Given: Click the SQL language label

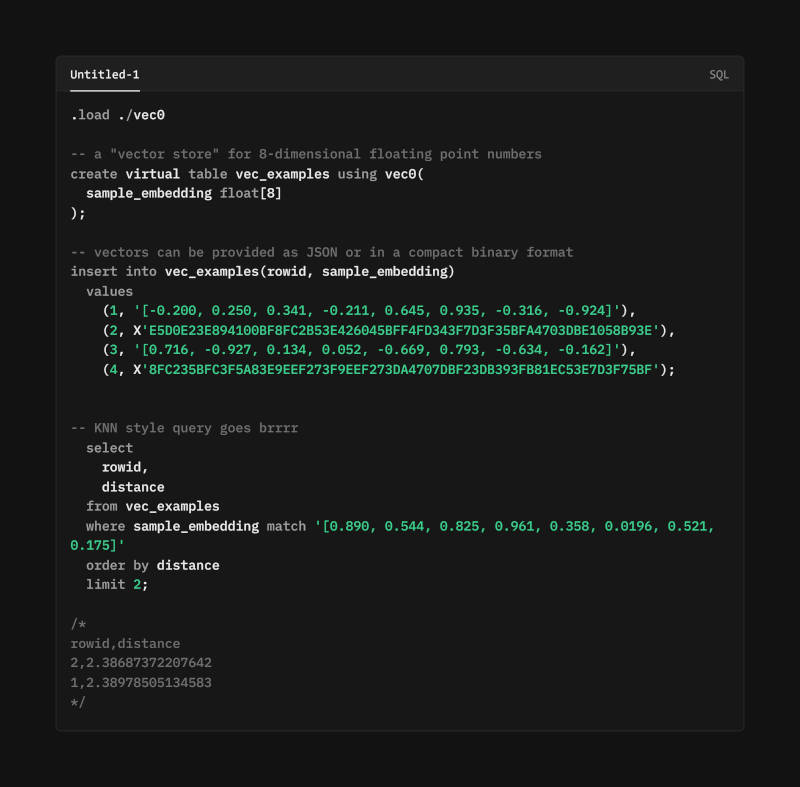Looking at the screenshot, I should point(718,75).
